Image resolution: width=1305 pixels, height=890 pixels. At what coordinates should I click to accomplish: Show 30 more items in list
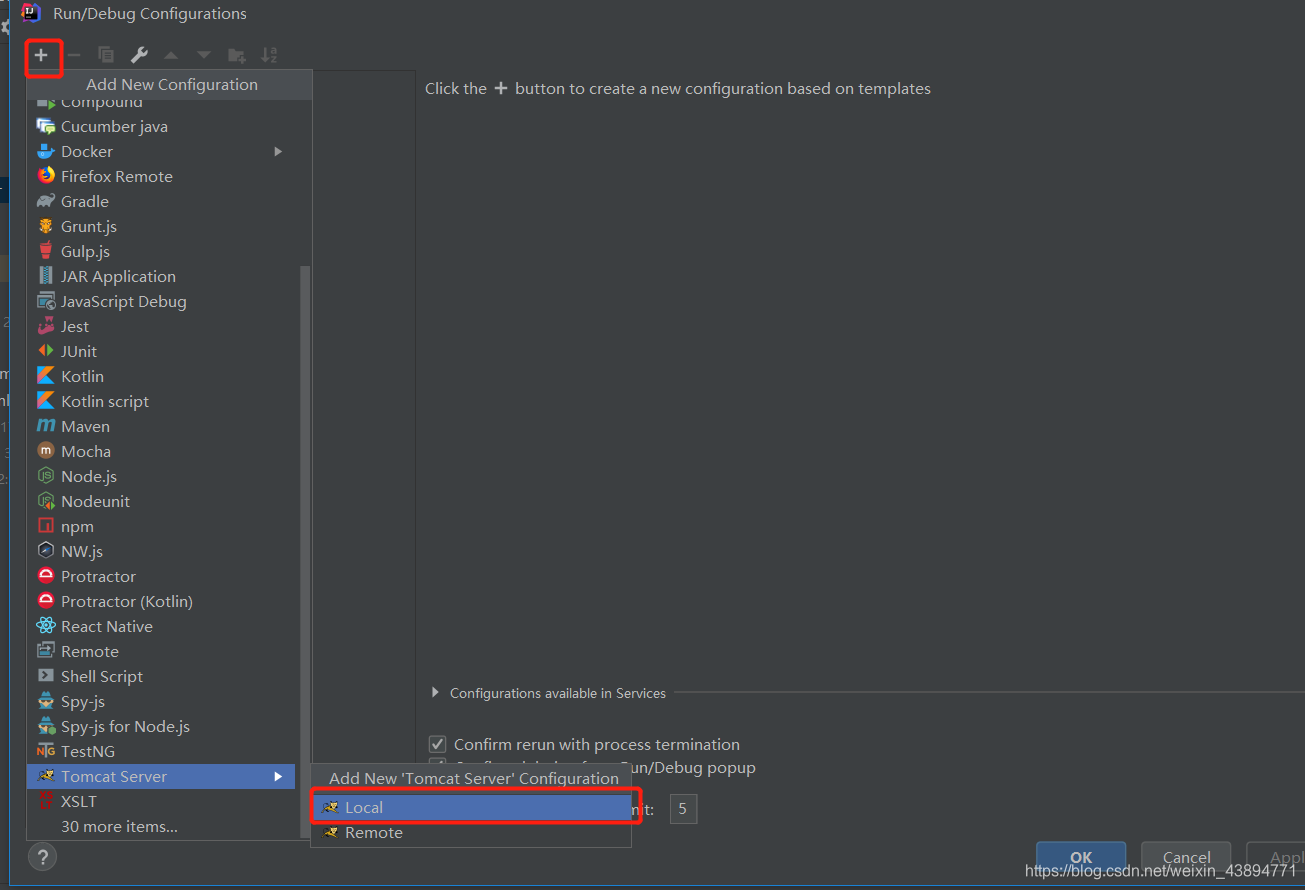coord(161,826)
